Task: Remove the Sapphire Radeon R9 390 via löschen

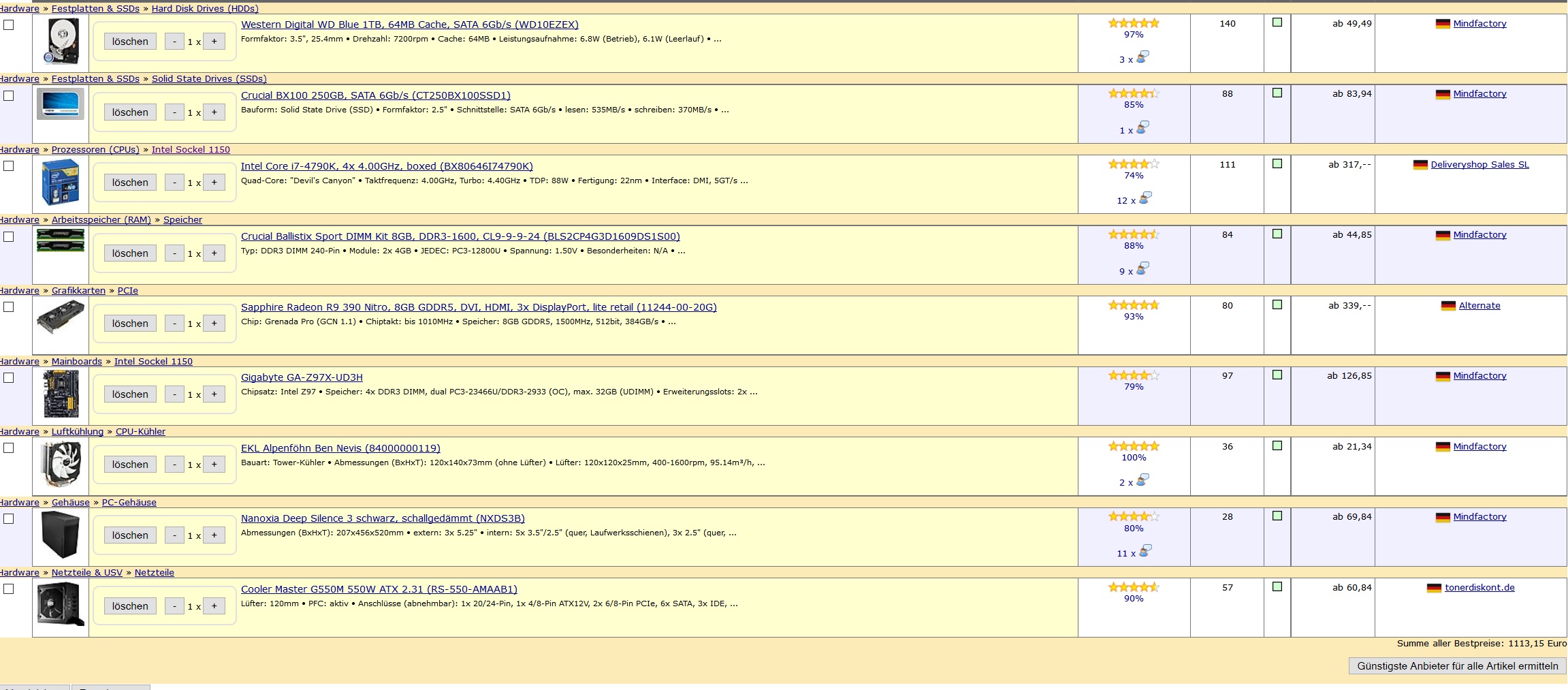Action: pyautogui.click(x=130, y=324)
